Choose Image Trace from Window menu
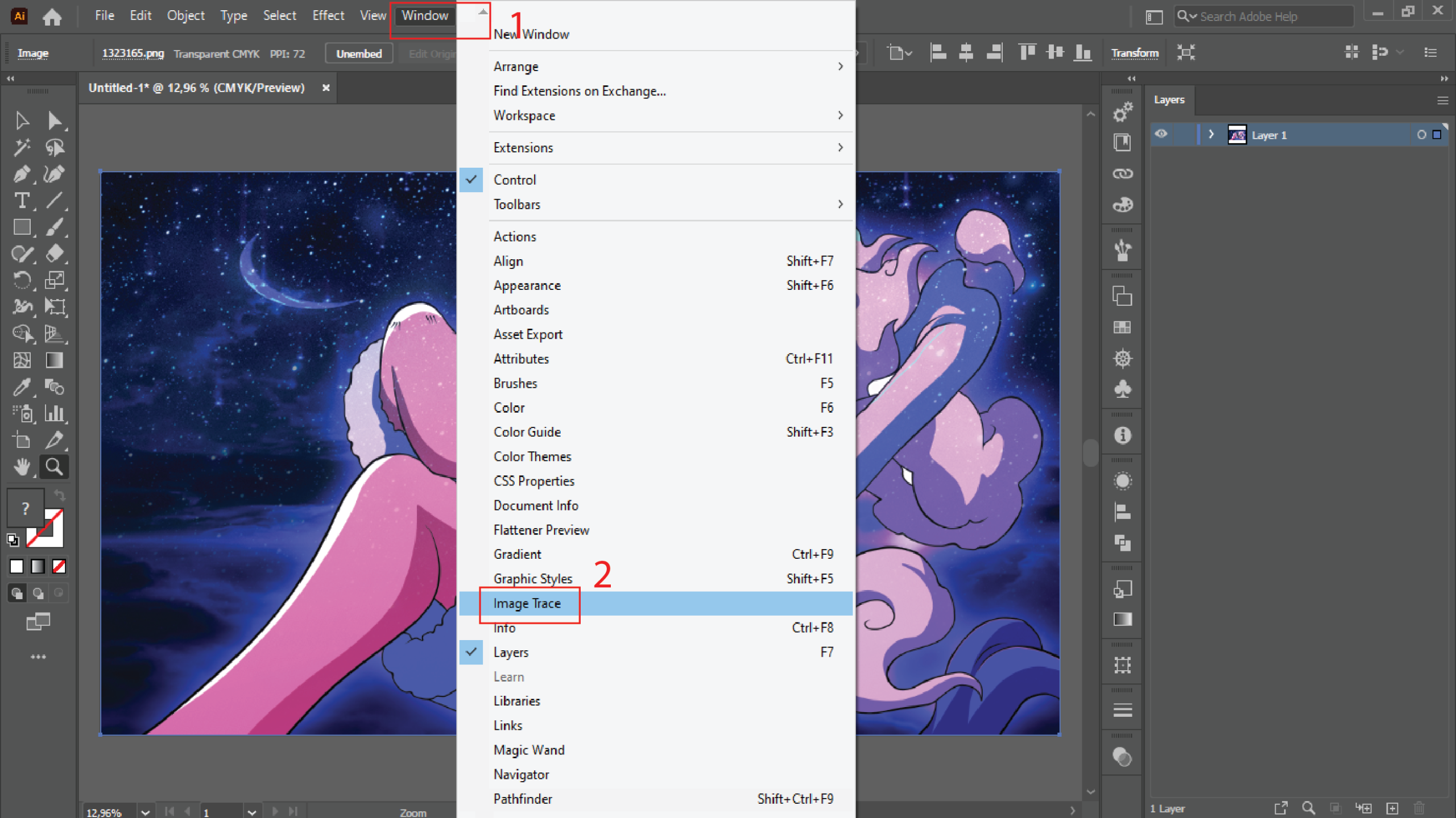Viewport: 1456px width, 818px height. [x=527, y=603]
